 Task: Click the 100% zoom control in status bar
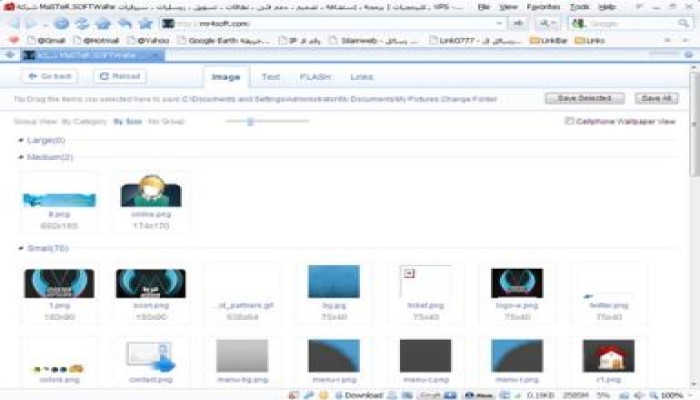click(667, 395)
